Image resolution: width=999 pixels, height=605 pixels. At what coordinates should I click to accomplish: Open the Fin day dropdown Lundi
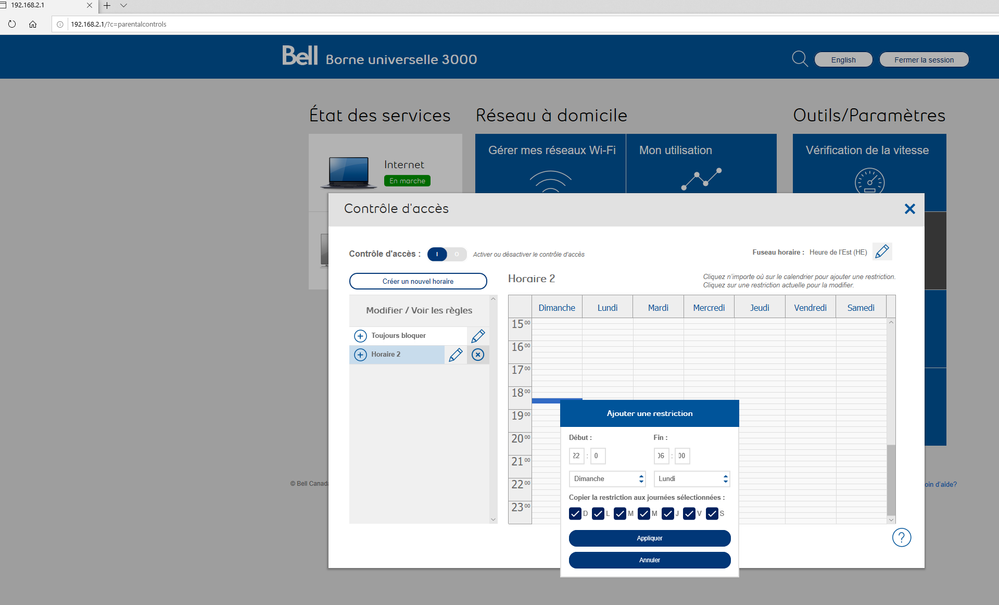pyautogui.click(x=692, y=479)
